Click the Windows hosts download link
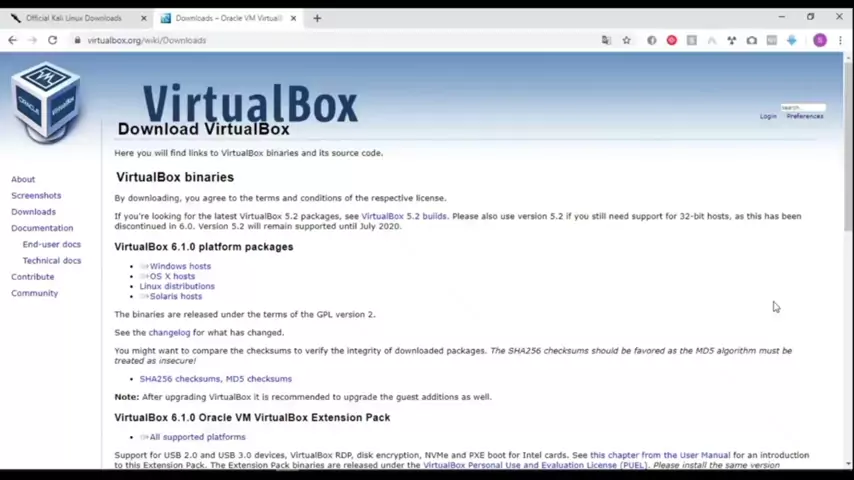The height and width of the screenshot is (480, 854). click(x=180, y=266)
